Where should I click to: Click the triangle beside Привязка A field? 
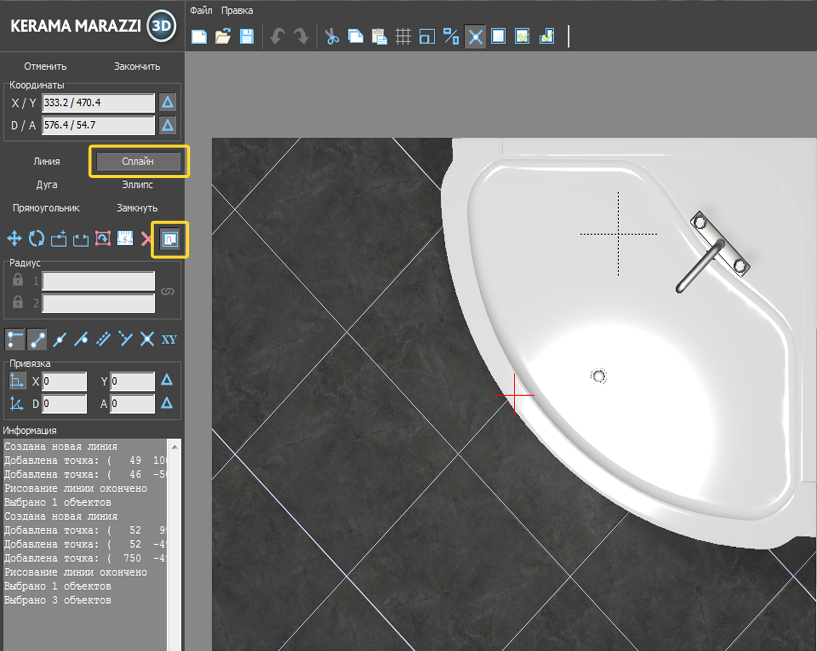[167, 403]
